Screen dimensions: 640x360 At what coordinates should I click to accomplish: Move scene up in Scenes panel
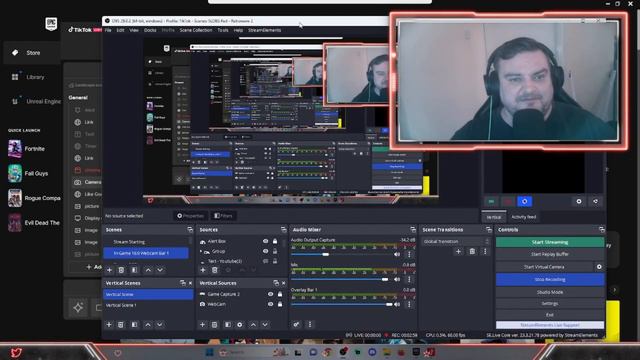pos(148,270)
